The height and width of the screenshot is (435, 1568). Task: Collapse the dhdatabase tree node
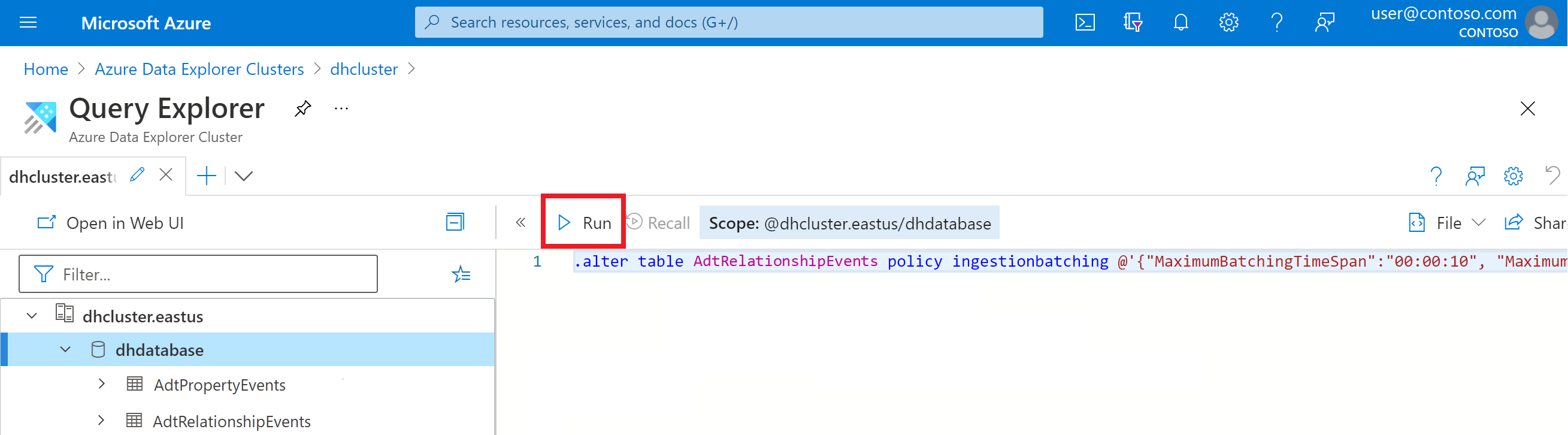(65, 349)
